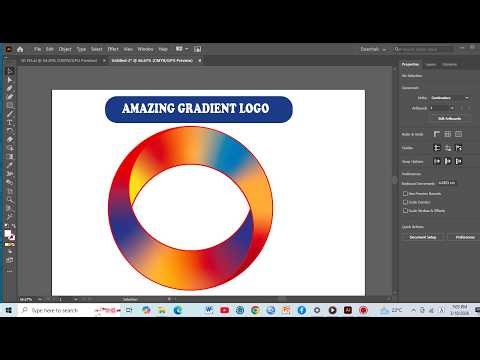The width and height of the screenshot is (480, 360).
Task: Open the Type menu
Action: point(81,49)
